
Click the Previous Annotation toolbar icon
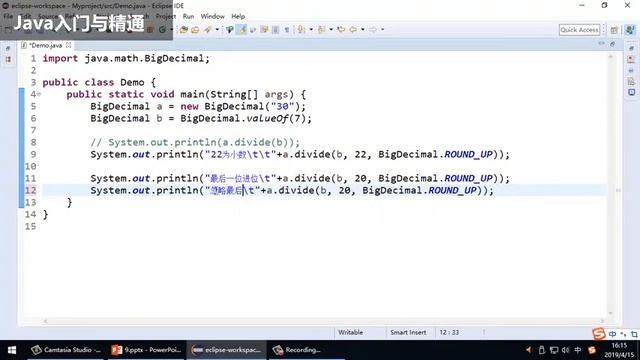click(x=322, y=29)
